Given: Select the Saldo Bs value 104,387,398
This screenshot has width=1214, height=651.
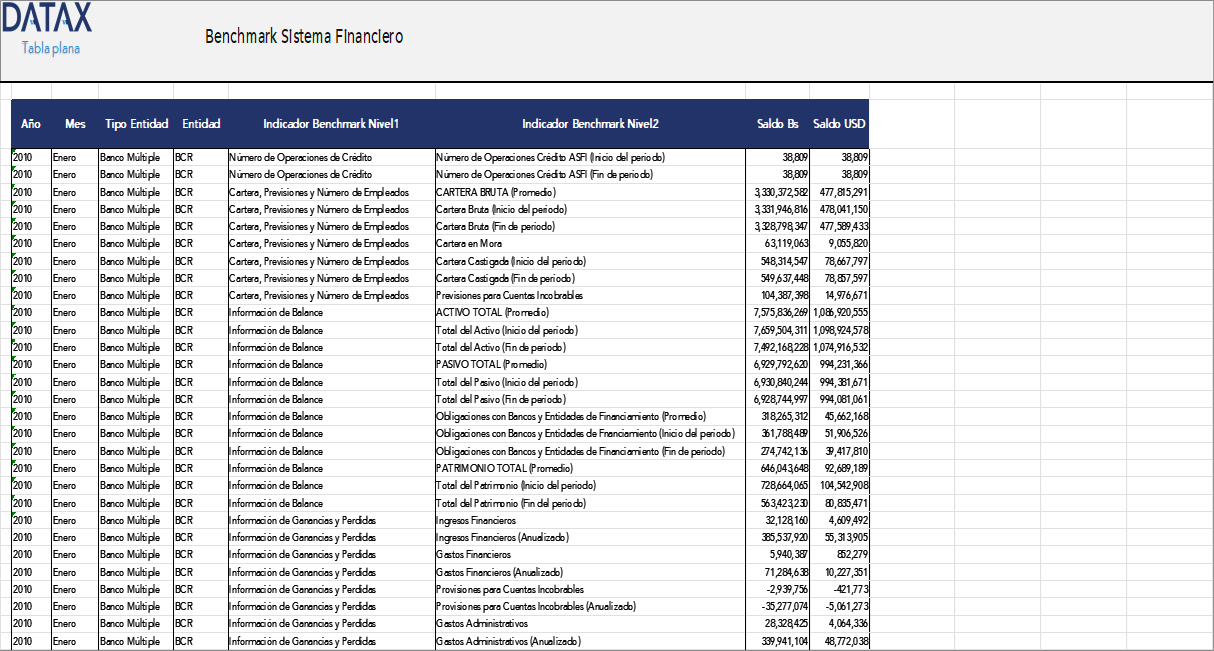Looking at the screenshot, I should (778, 295).
